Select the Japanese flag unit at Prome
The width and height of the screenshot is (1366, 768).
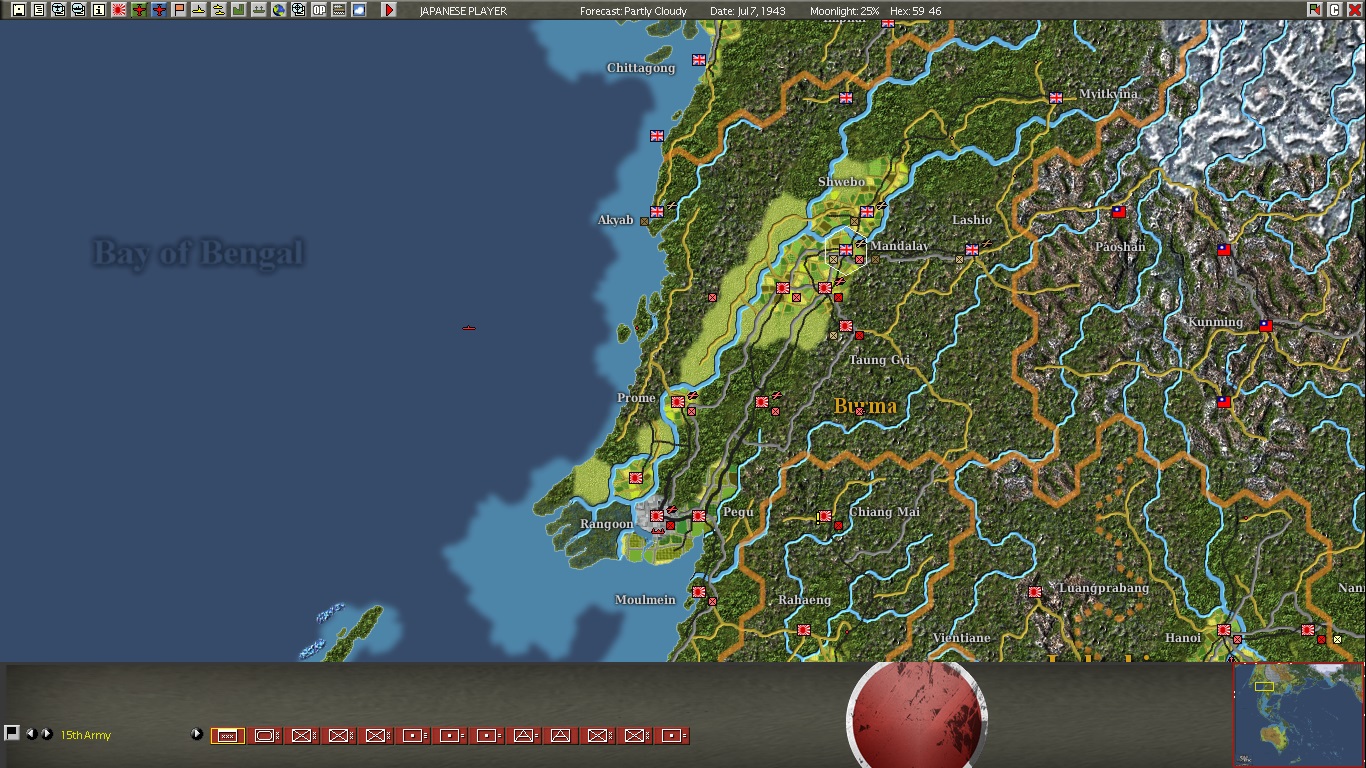(678, 402)
